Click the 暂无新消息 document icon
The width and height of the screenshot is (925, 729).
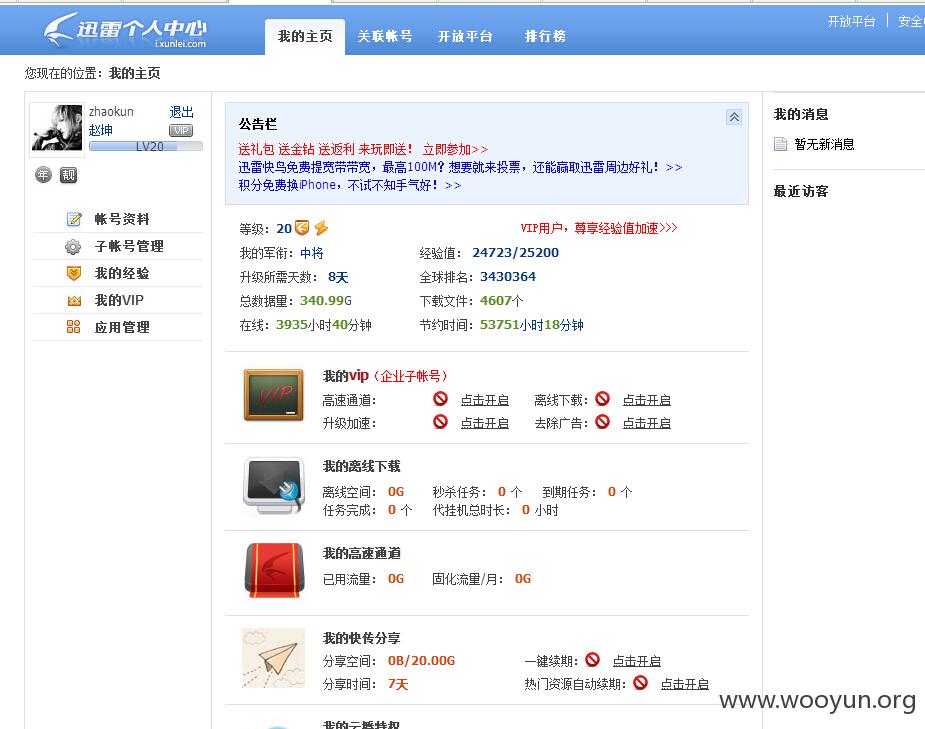(780, 145)
